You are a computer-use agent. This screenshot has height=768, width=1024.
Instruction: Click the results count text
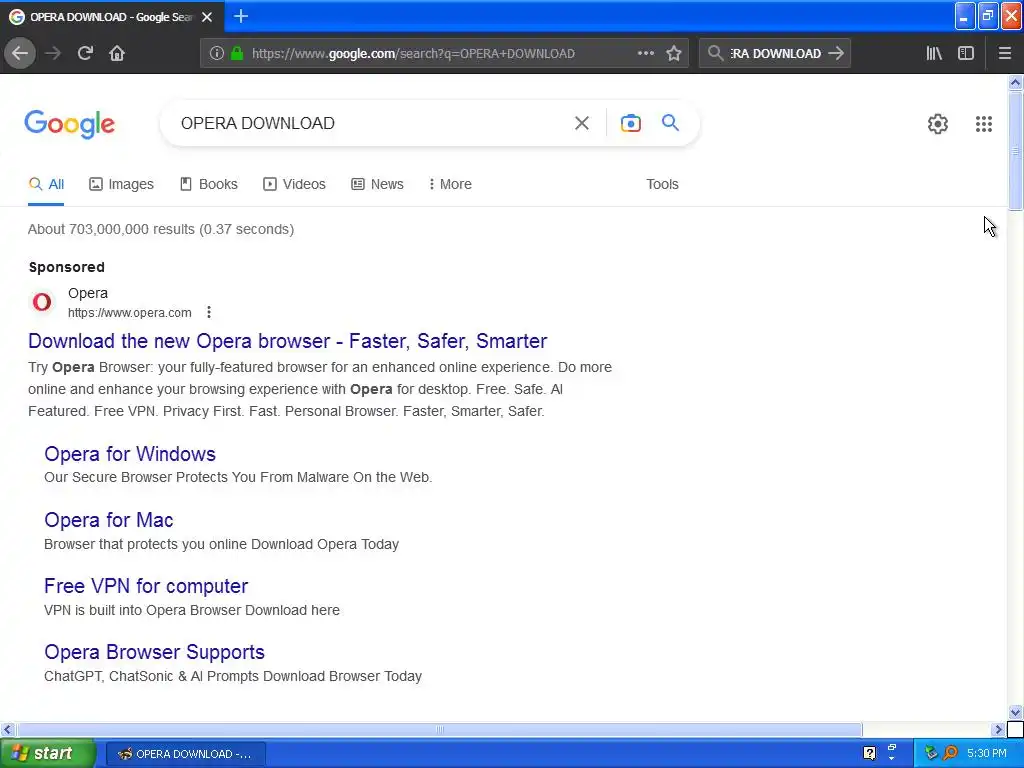tap(161, 229)
